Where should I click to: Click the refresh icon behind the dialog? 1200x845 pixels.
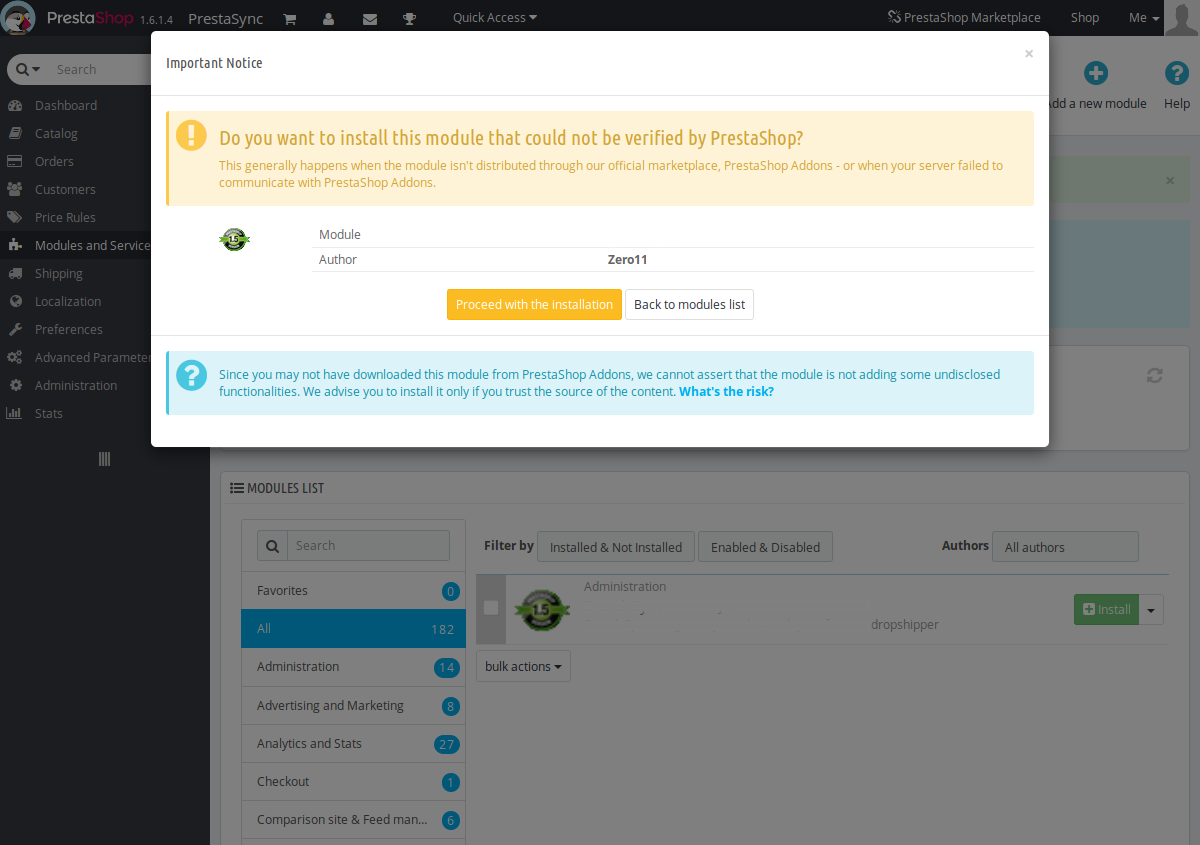[1155, 375]
